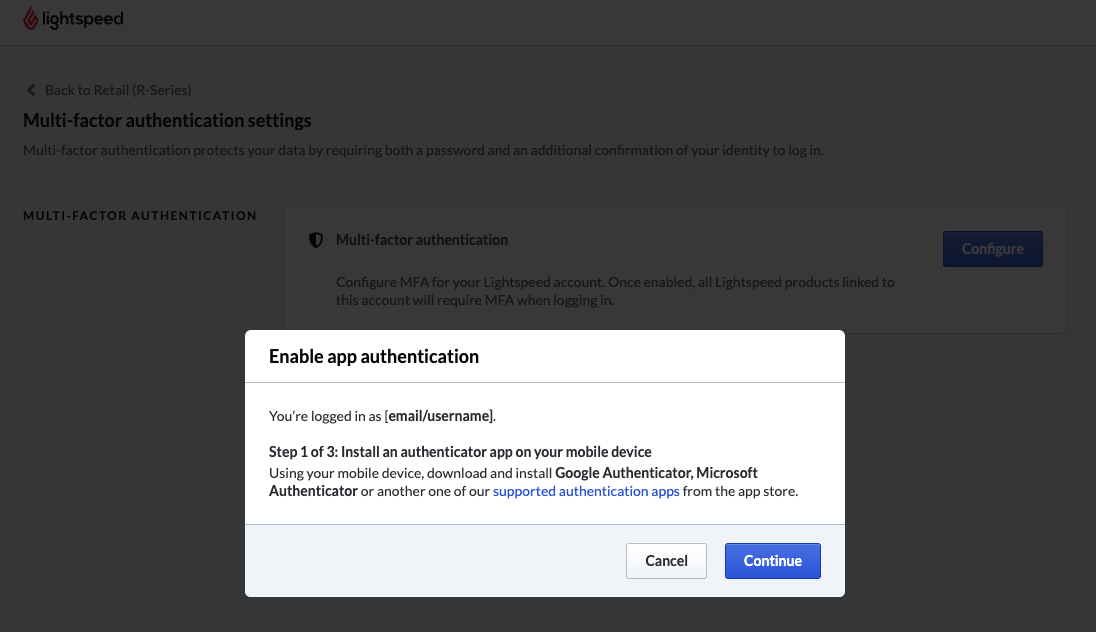Open the supported authentication apps link
The height and width of the screenshot is (632, 1096).
tap(586, 491)
